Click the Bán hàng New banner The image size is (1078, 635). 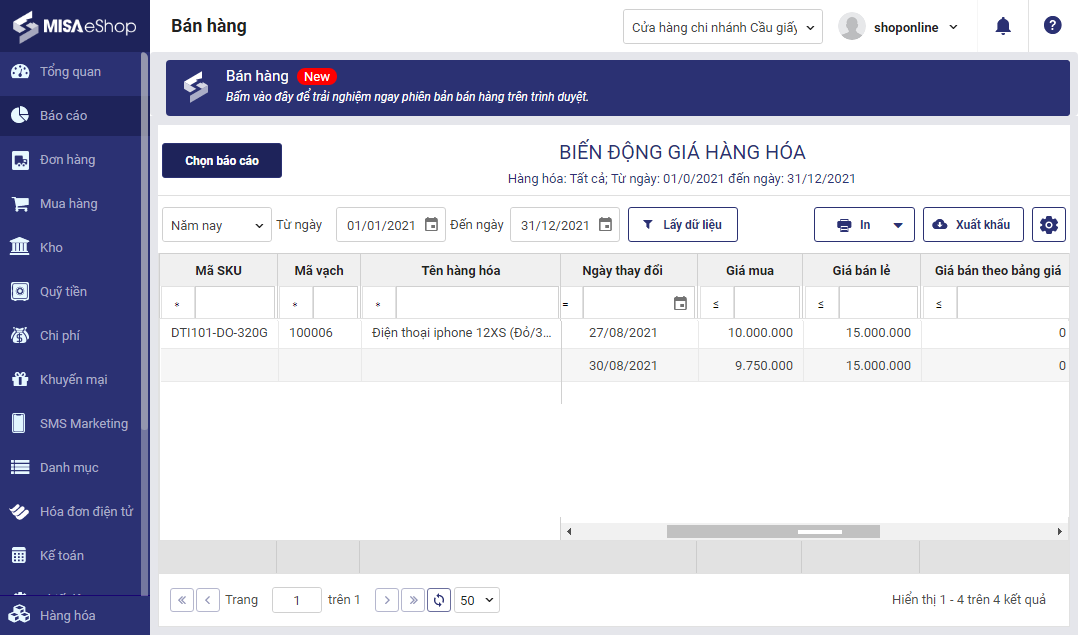(617, 87)
